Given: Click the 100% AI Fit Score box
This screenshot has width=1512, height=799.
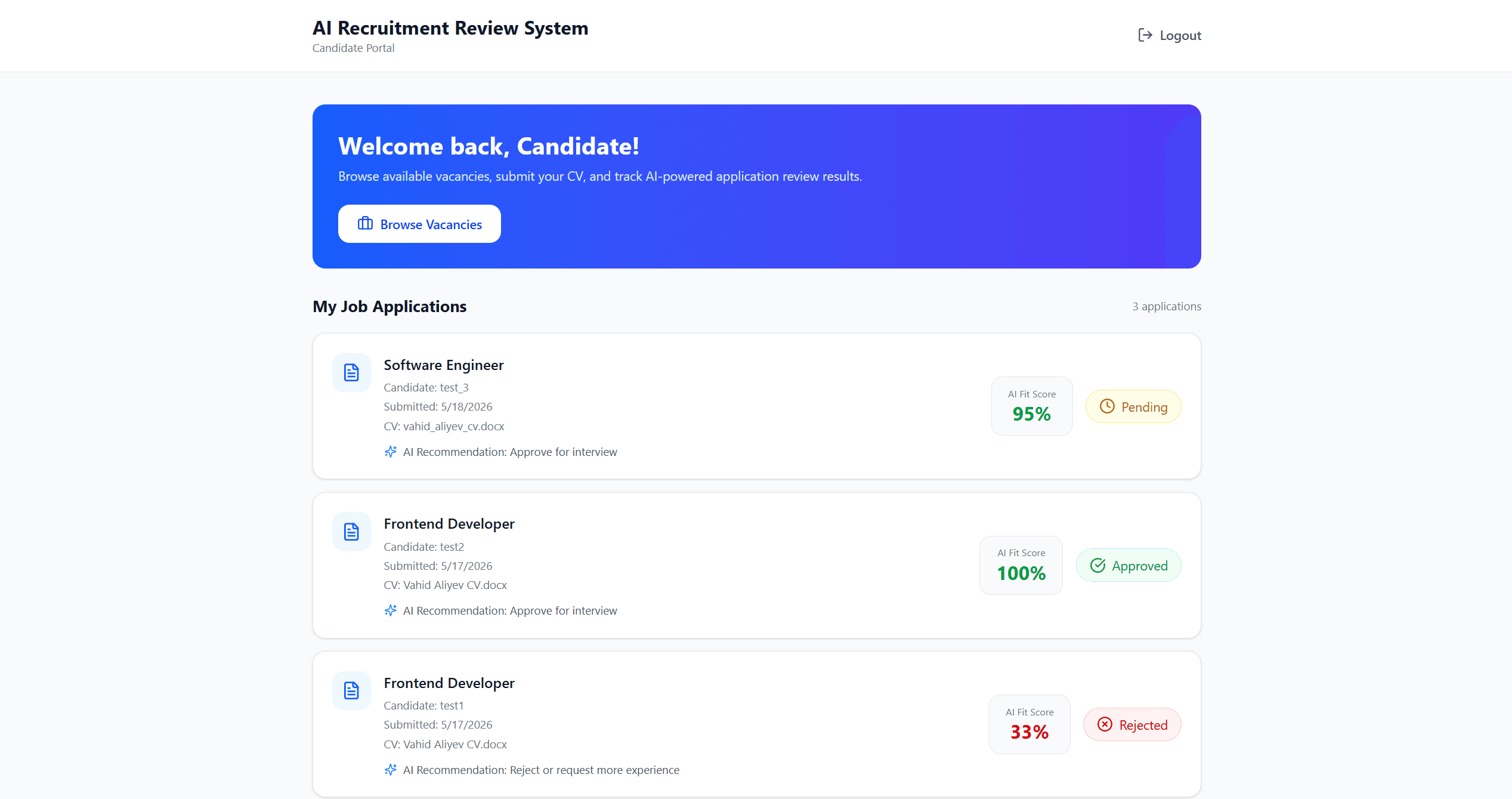Looking at the screenshot, I should pos(1021,565).
